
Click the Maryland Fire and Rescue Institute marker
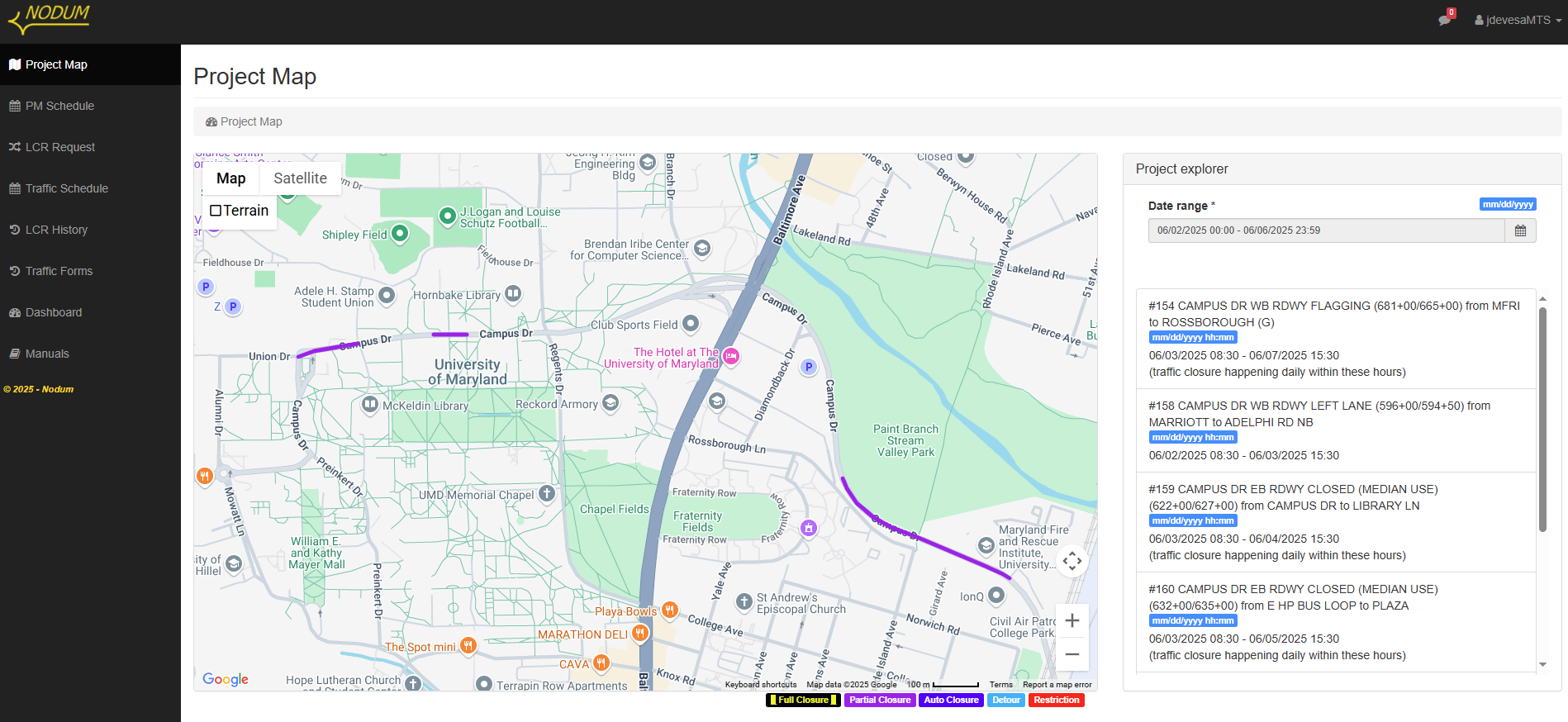(986, 545)
